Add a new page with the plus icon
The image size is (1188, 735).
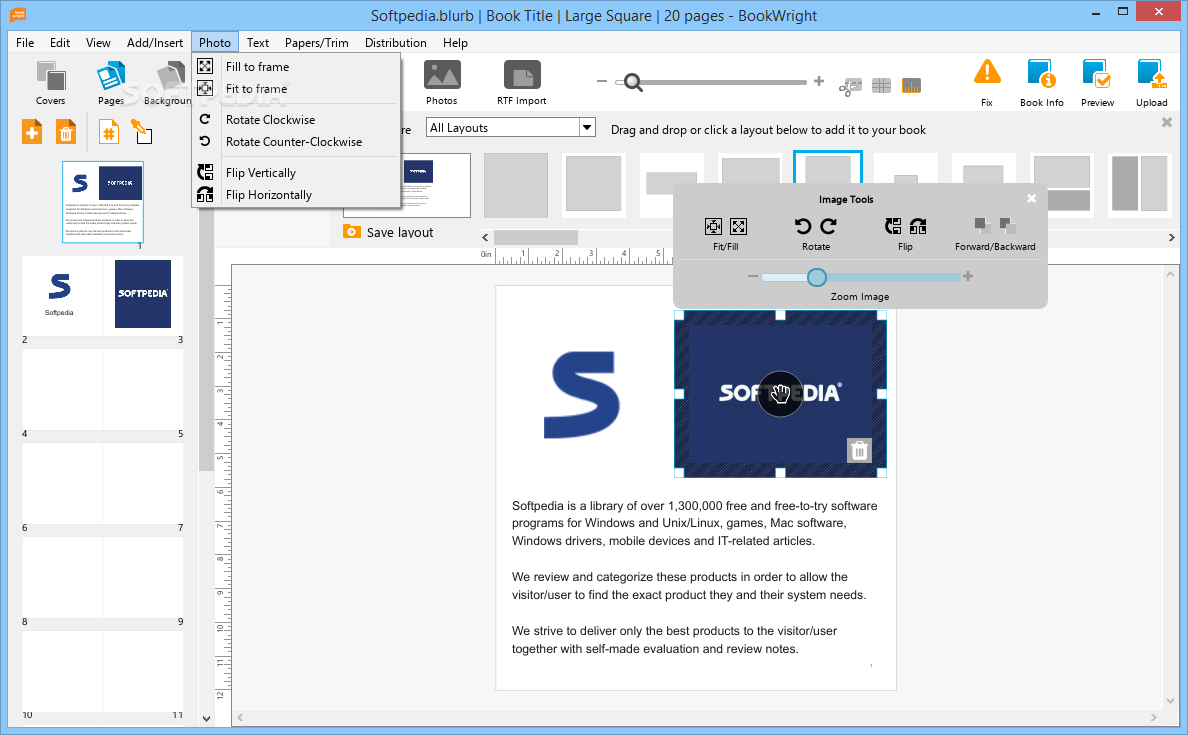(x=32, y=133)
